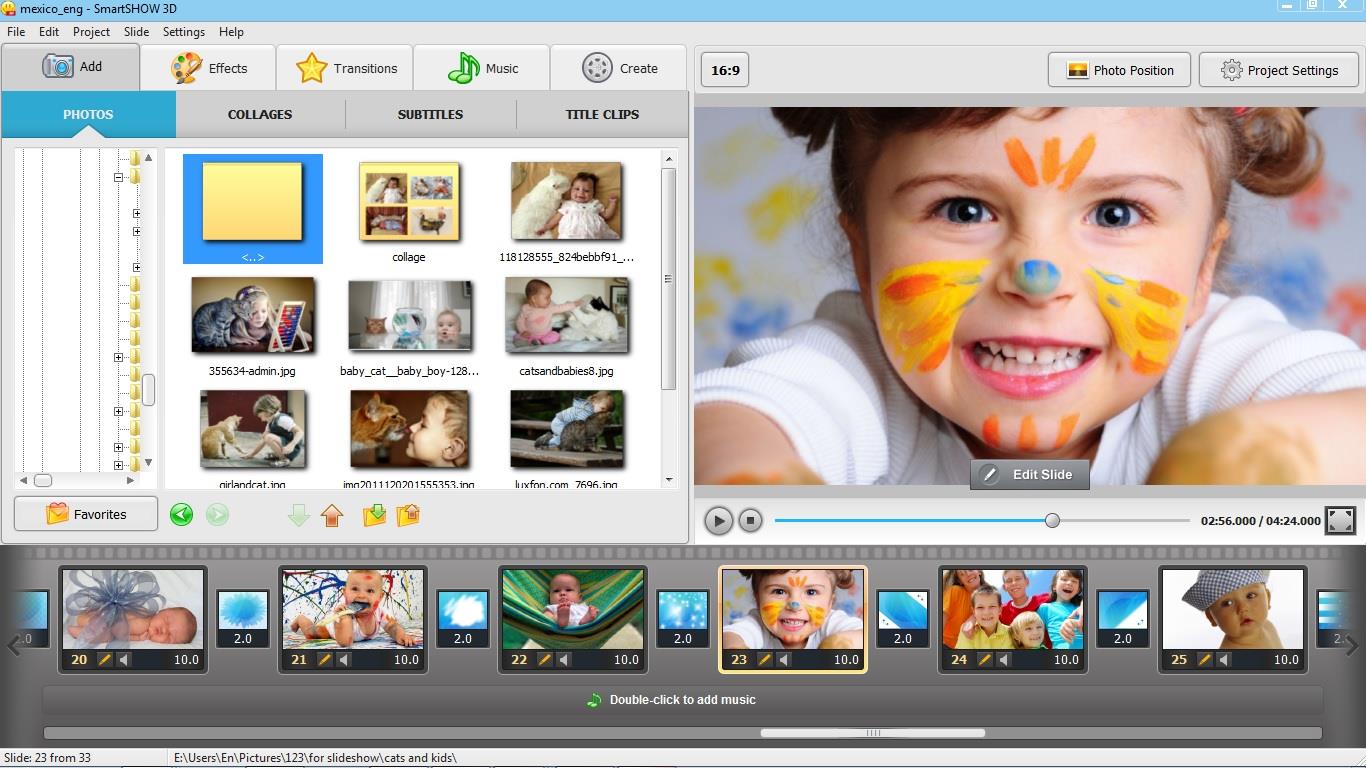Select slide 24 group of kids thumbnail
This screenshot has height=768, width=1366.
[1013, 609]
